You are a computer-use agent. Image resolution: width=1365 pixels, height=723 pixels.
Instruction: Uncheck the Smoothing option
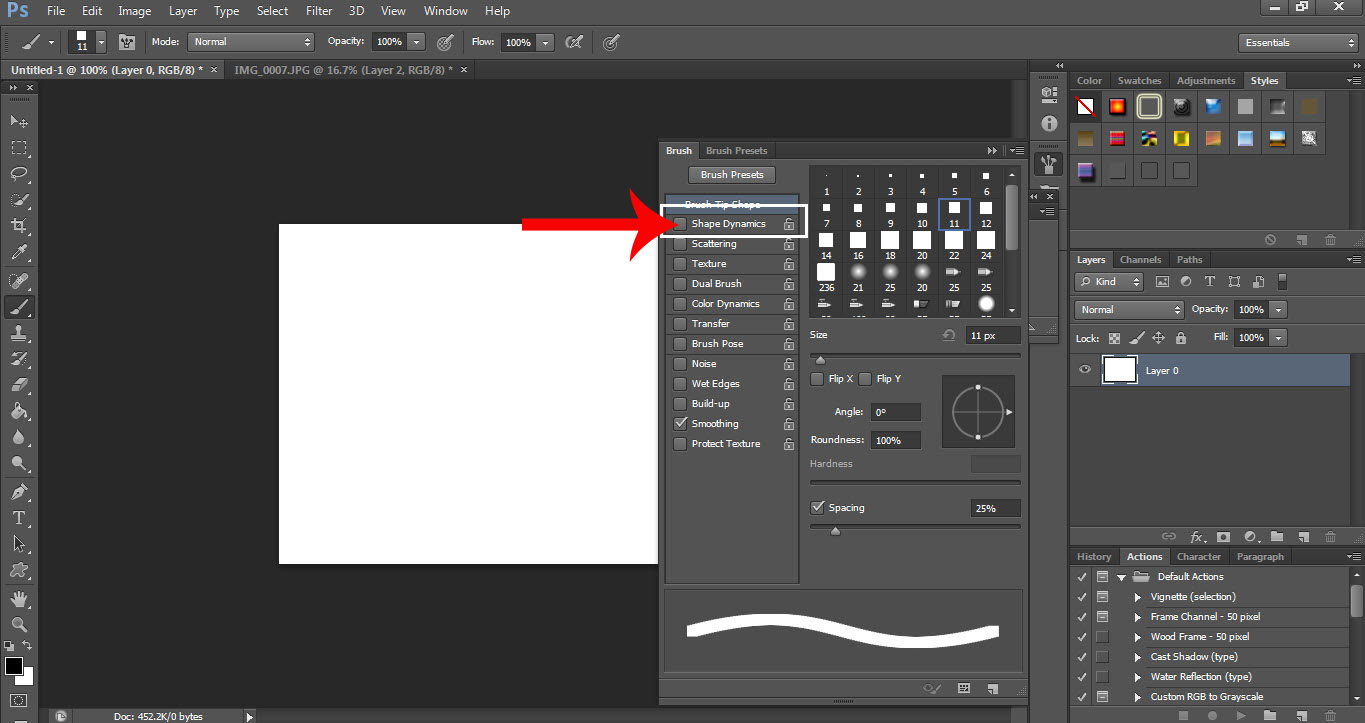pos(680,424)
